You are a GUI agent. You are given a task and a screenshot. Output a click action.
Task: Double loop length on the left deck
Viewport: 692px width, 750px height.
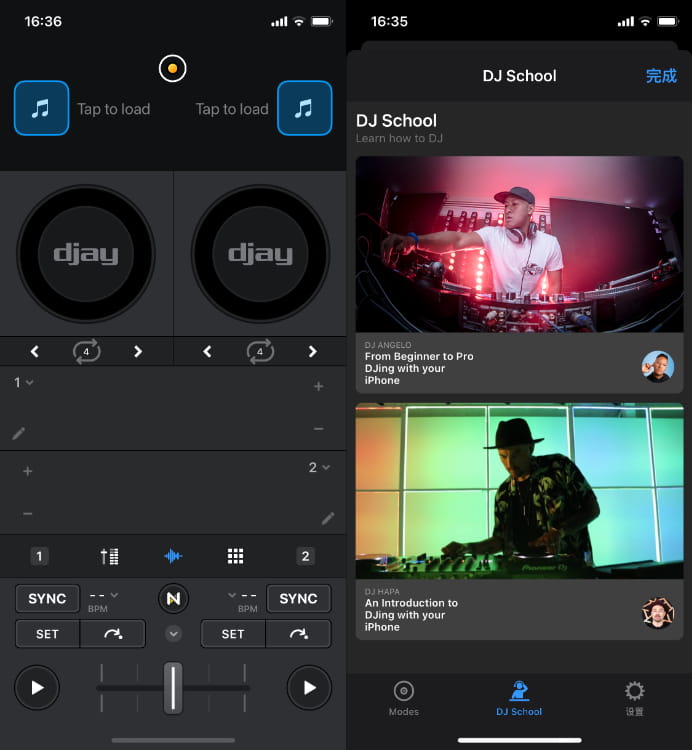coord(138,352)
